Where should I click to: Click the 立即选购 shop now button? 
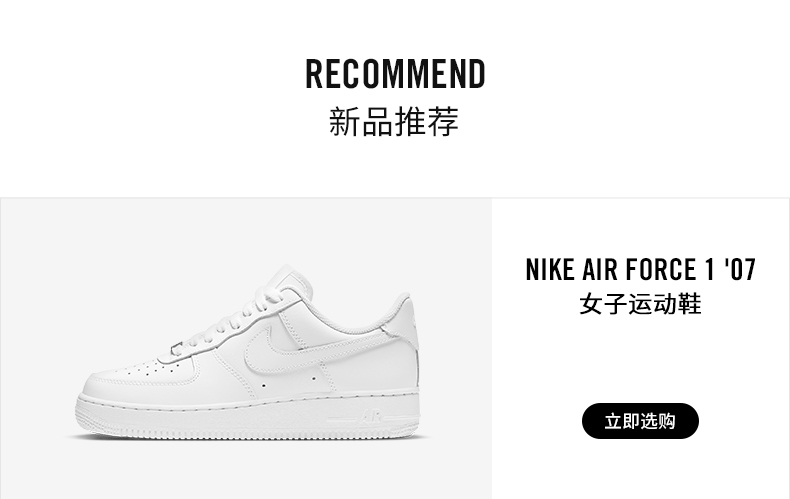pyautogui.click(x=640, y=421)
